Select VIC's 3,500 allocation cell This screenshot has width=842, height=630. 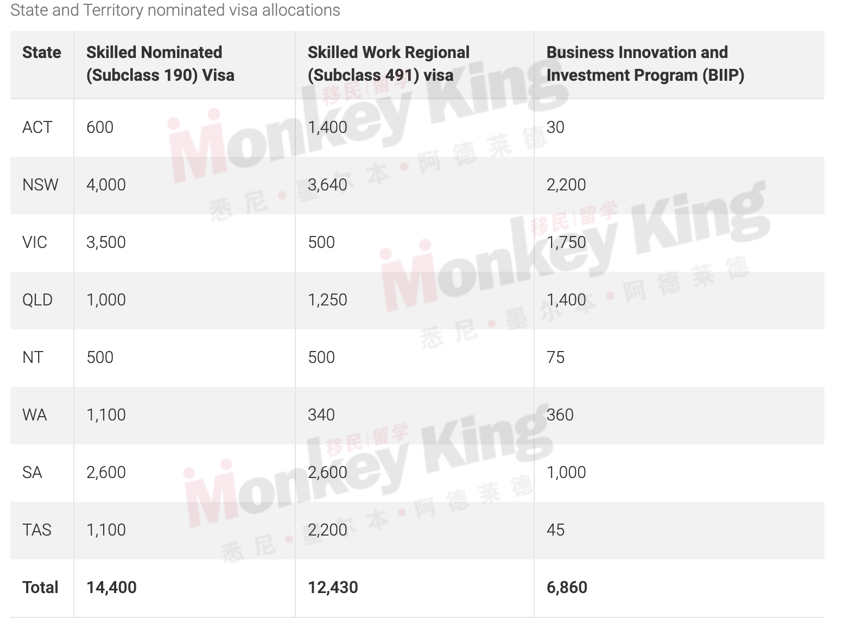tap(106, 242)
